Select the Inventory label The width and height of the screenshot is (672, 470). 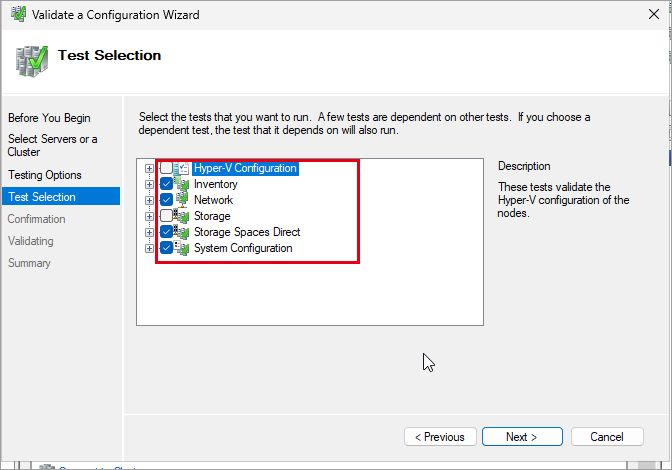(x=216, y=184)
